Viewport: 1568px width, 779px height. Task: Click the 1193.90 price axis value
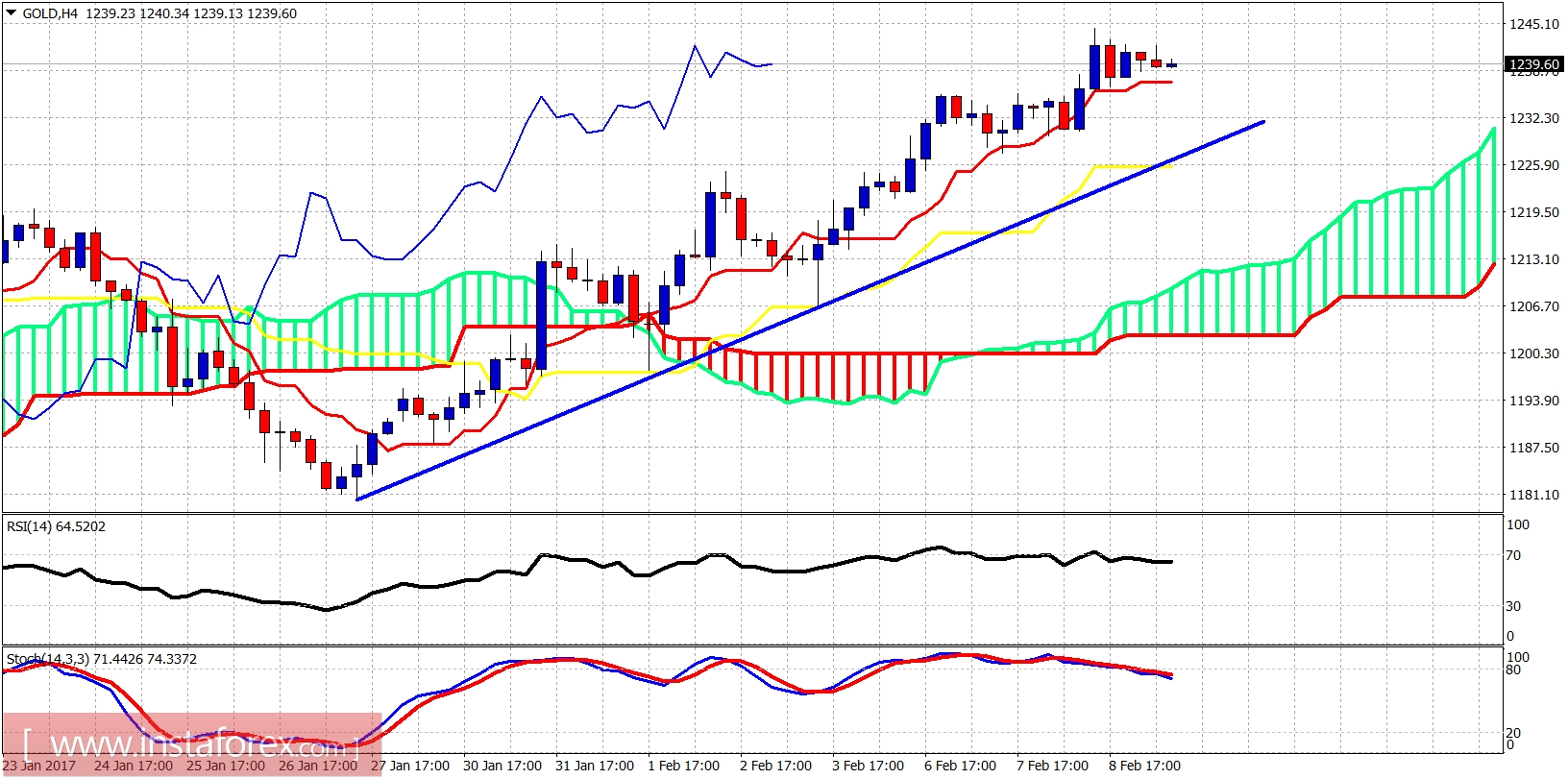coord(1534,401)
